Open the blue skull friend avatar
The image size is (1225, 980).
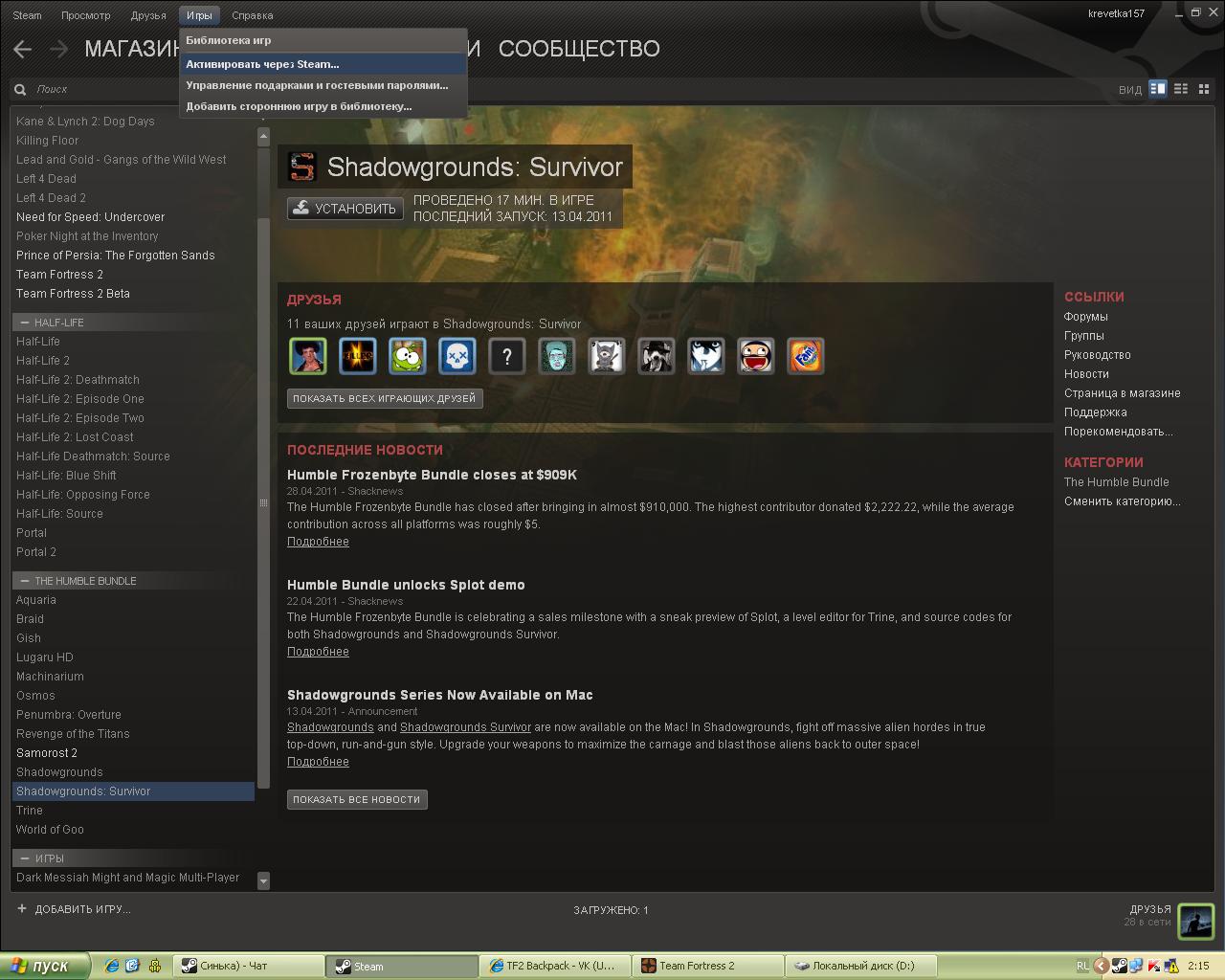pos(457,356)
